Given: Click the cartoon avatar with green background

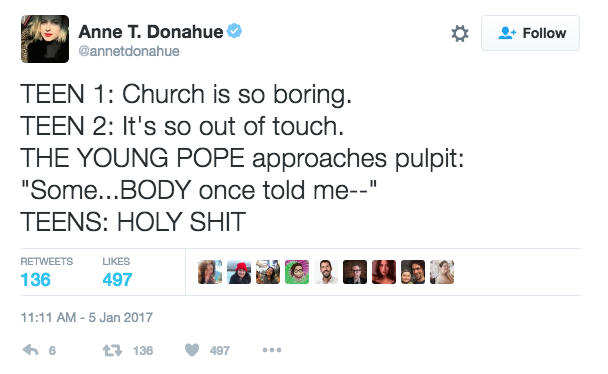Looking at the screenshot, I should coord(297,272).
